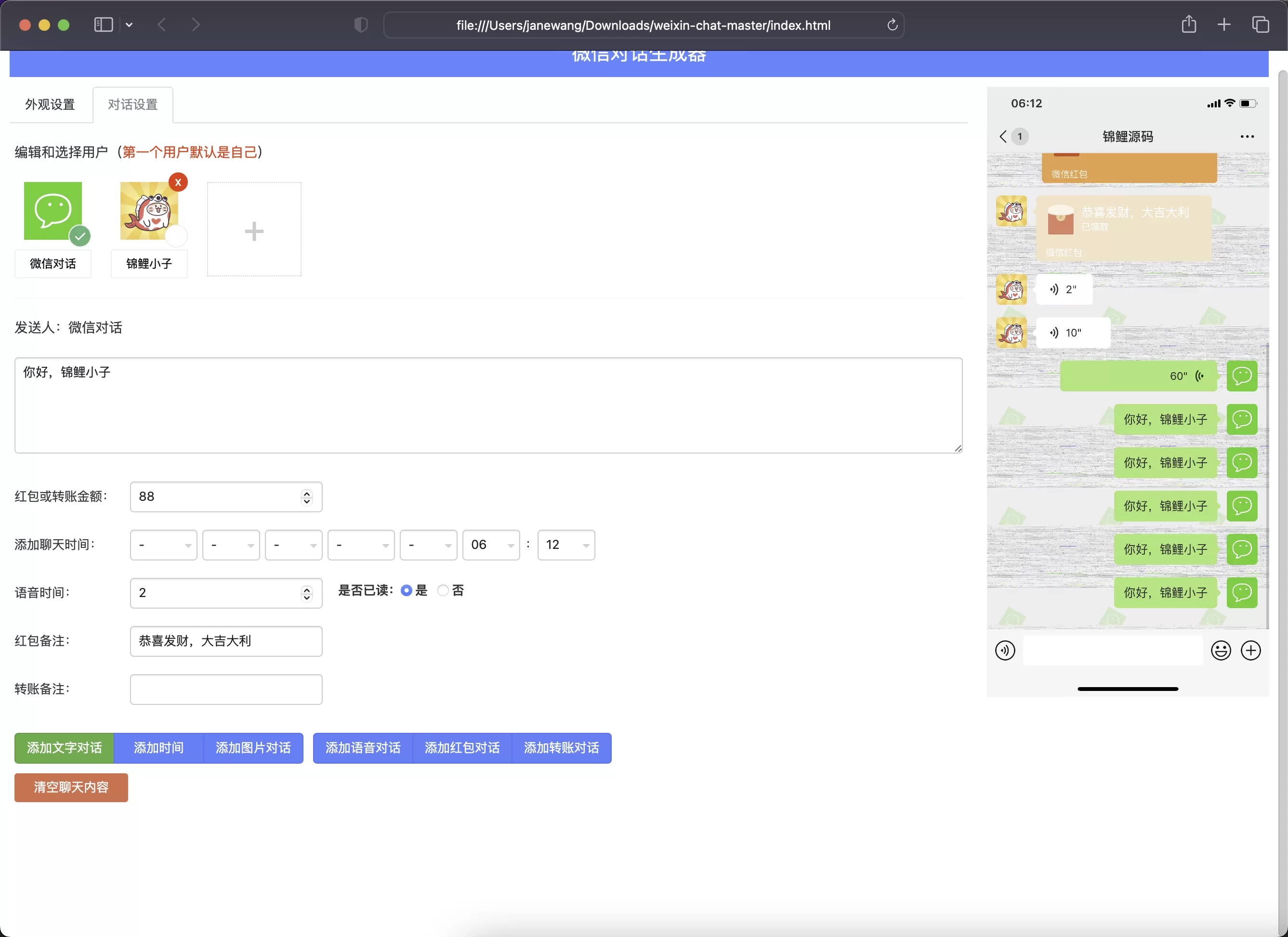This screenshot has width=1288, height=937.
Task: Open the three-dot menu in chat header
Action: [x=1247, y=137]
